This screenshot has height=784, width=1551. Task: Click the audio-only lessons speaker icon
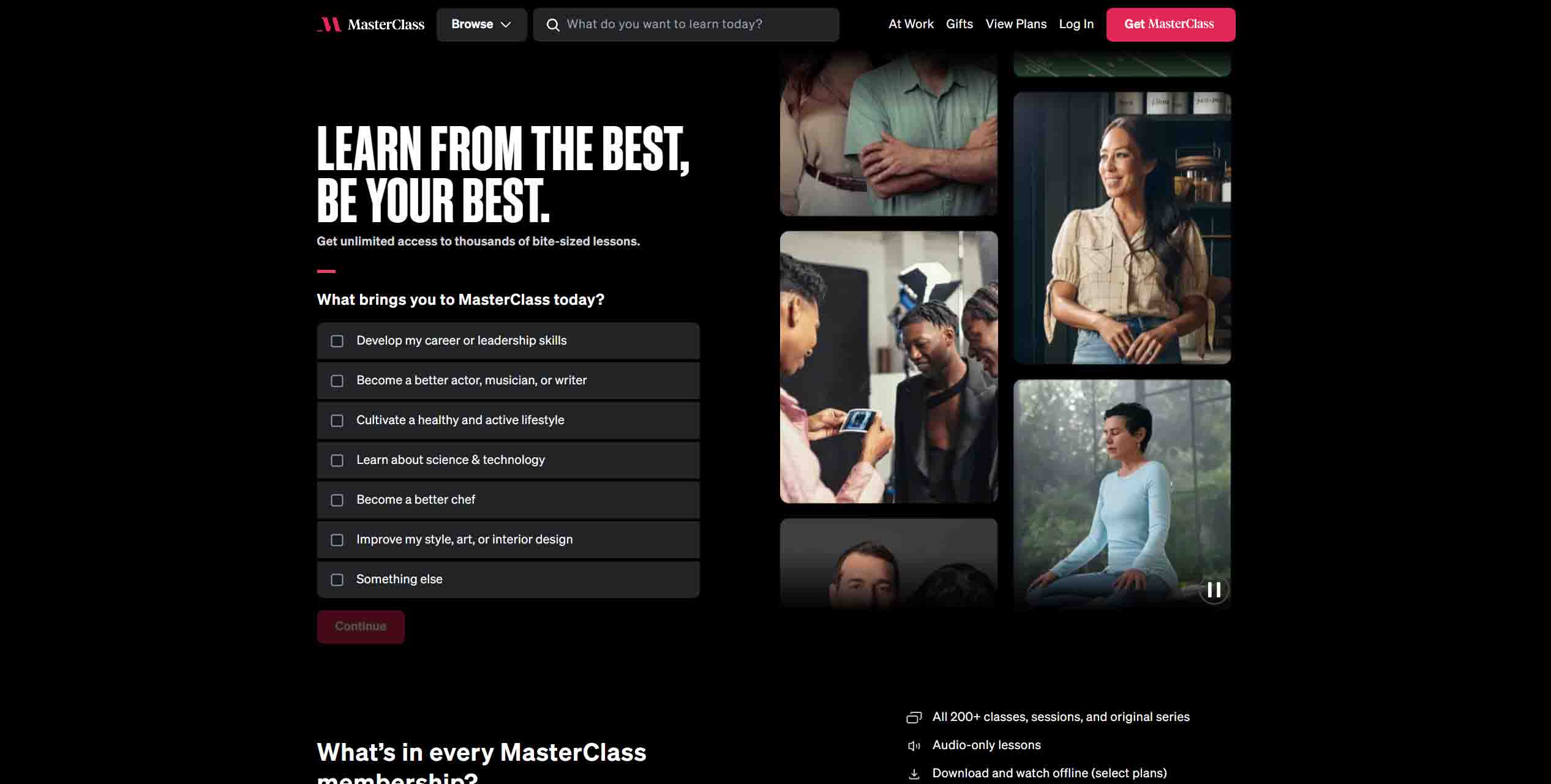[x=914, y=745]
